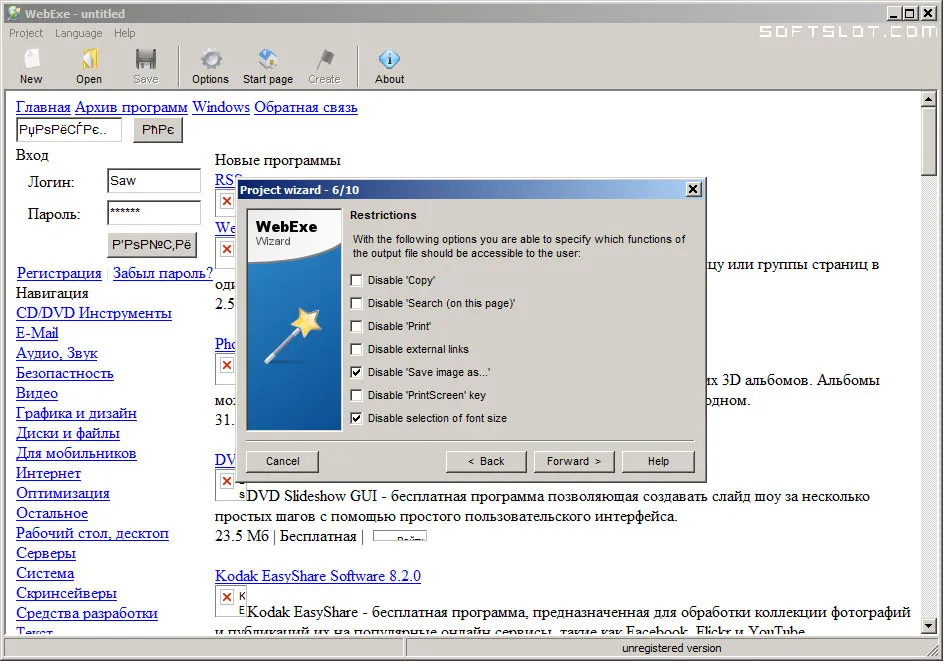Open the Project menu
943x661 pixels.
26,33
